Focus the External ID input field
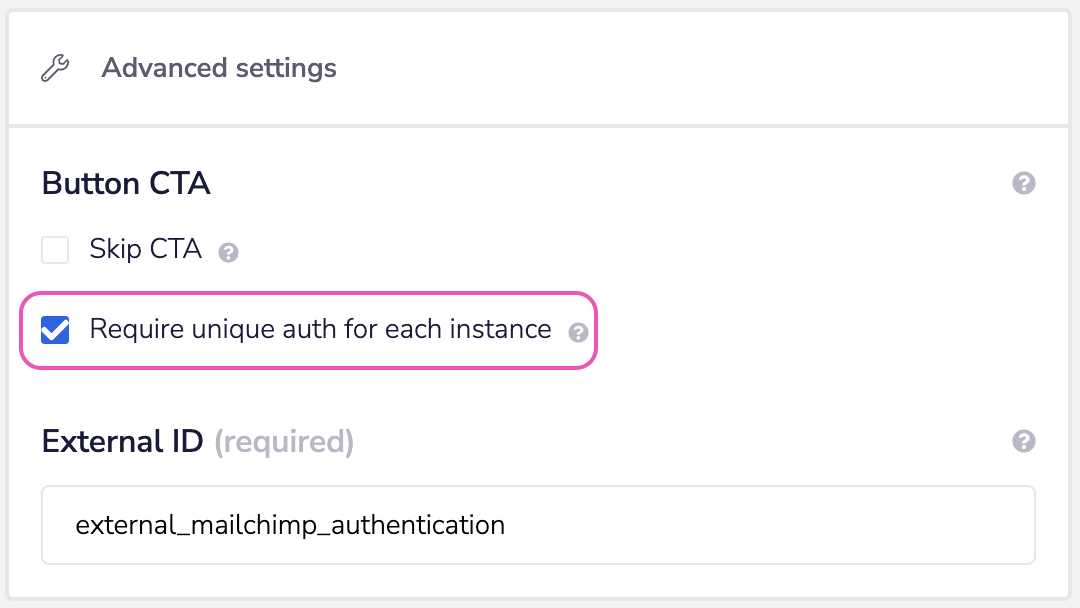This screenshot has height=608, width=1080. tap(538, 525)
